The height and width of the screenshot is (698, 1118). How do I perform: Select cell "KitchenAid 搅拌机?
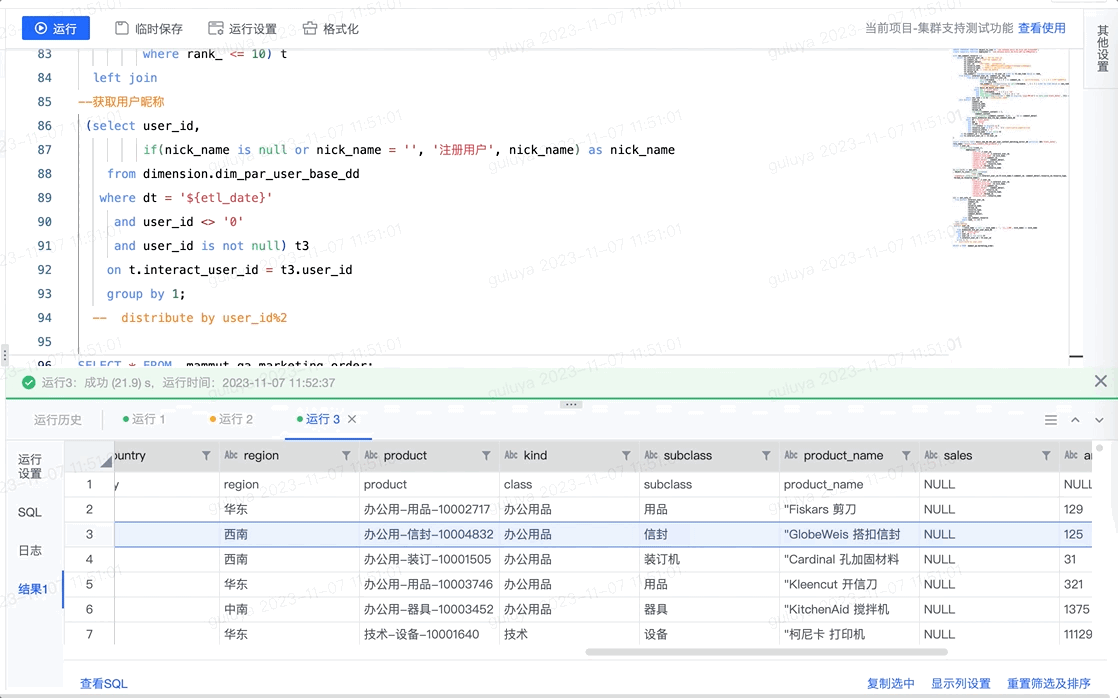(849, 609)
